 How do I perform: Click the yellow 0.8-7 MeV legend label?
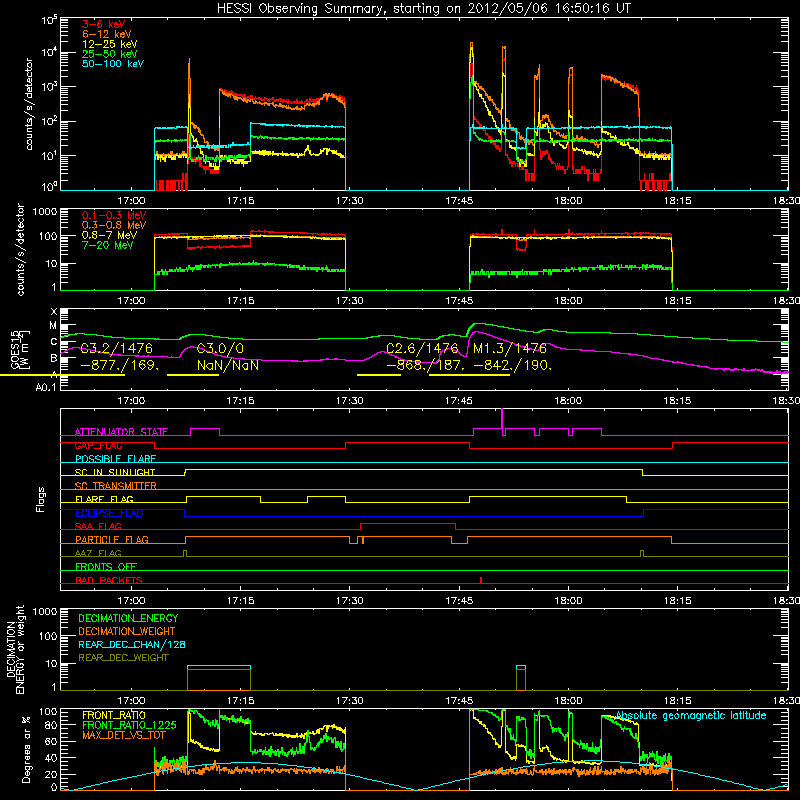pos(109,235)
